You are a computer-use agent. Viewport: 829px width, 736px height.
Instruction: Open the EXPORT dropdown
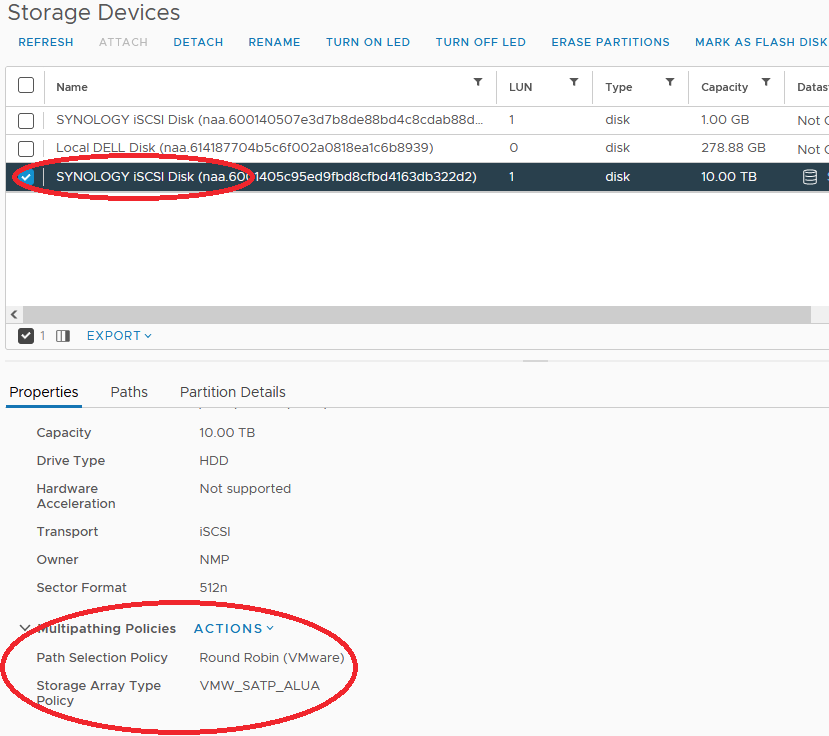[x=119, y=336]
